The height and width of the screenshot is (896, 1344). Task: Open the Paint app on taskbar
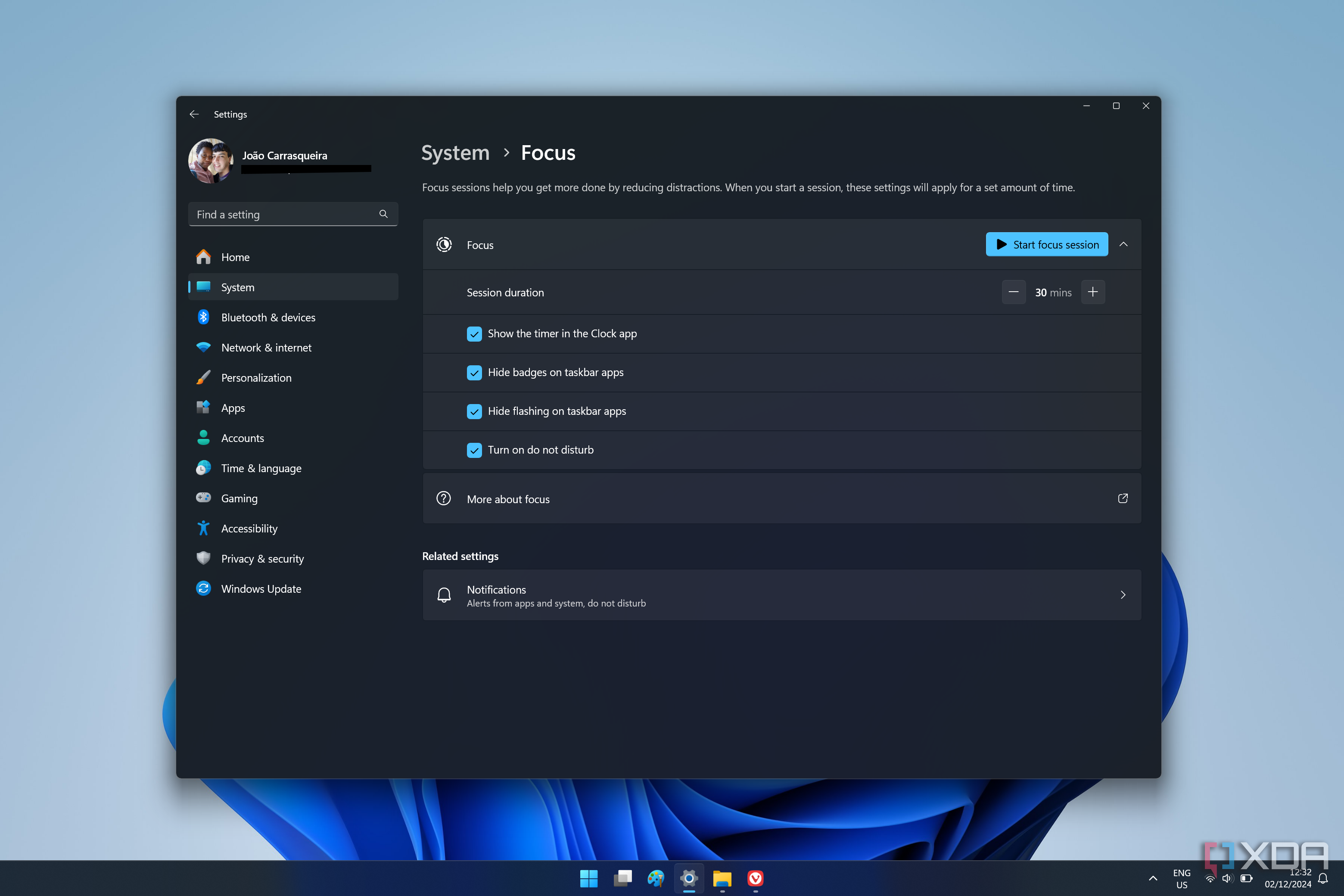(656, 879)
